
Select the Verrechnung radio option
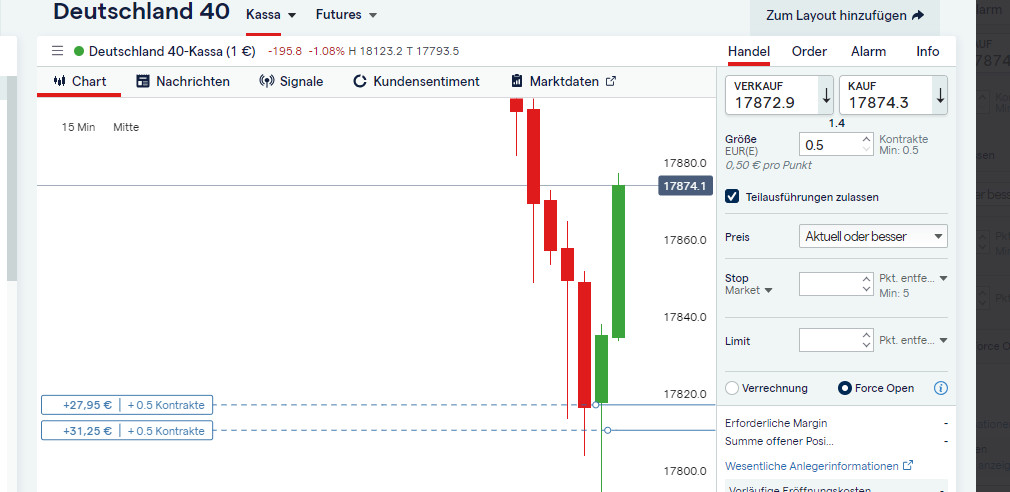click(732, 388)
